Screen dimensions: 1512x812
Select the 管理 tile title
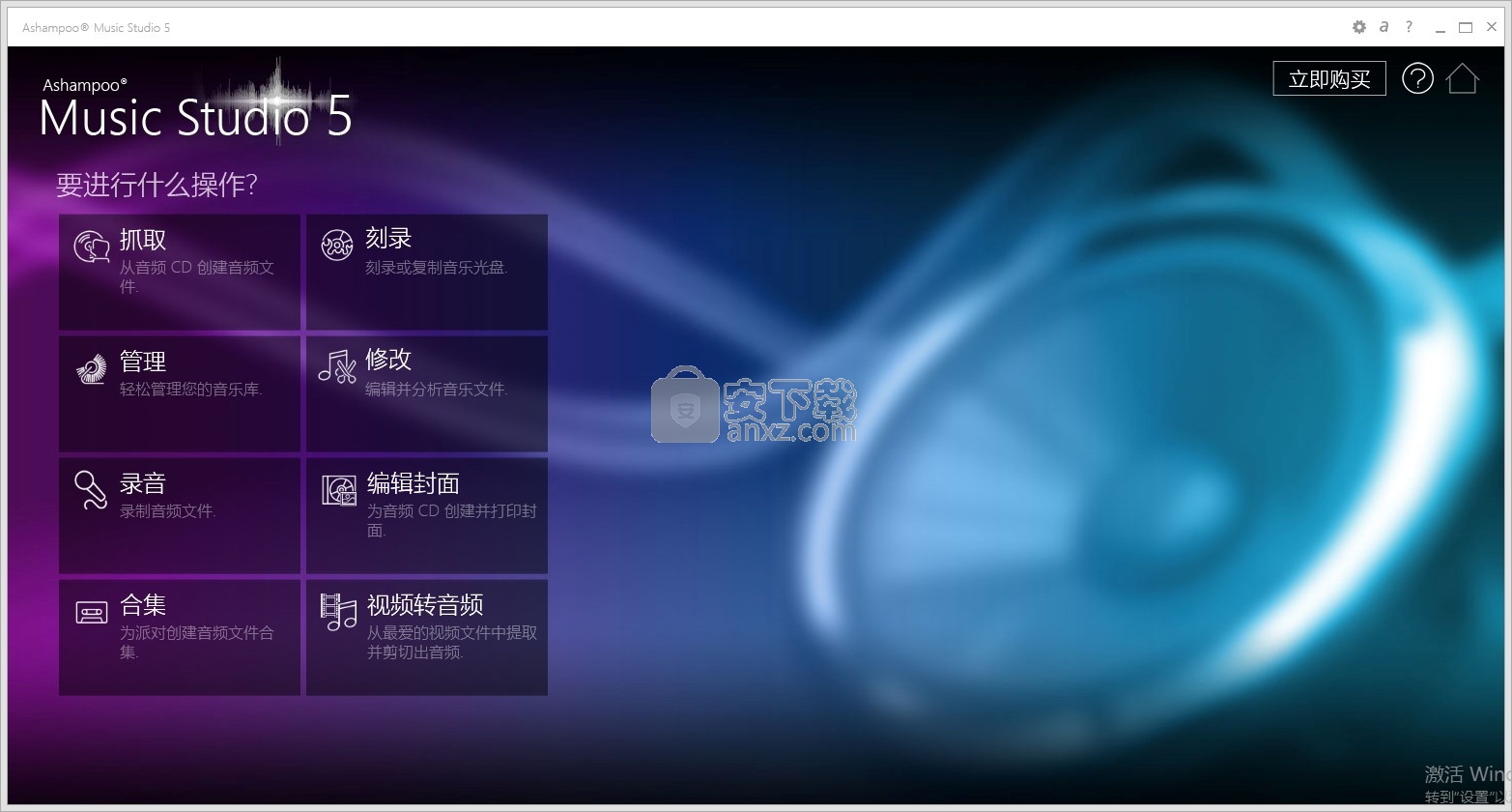click(143, 362)
